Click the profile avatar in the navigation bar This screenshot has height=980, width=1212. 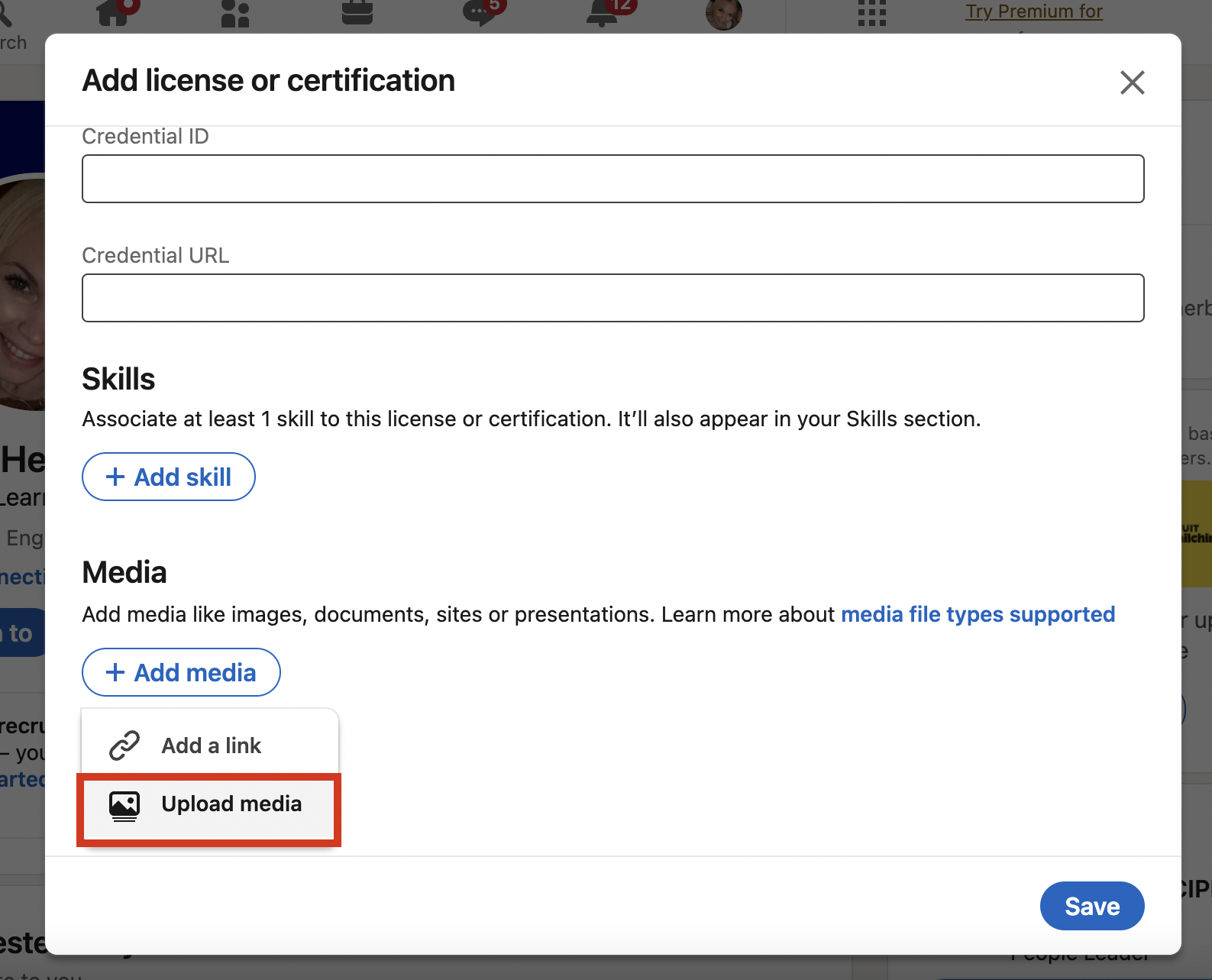723,14
